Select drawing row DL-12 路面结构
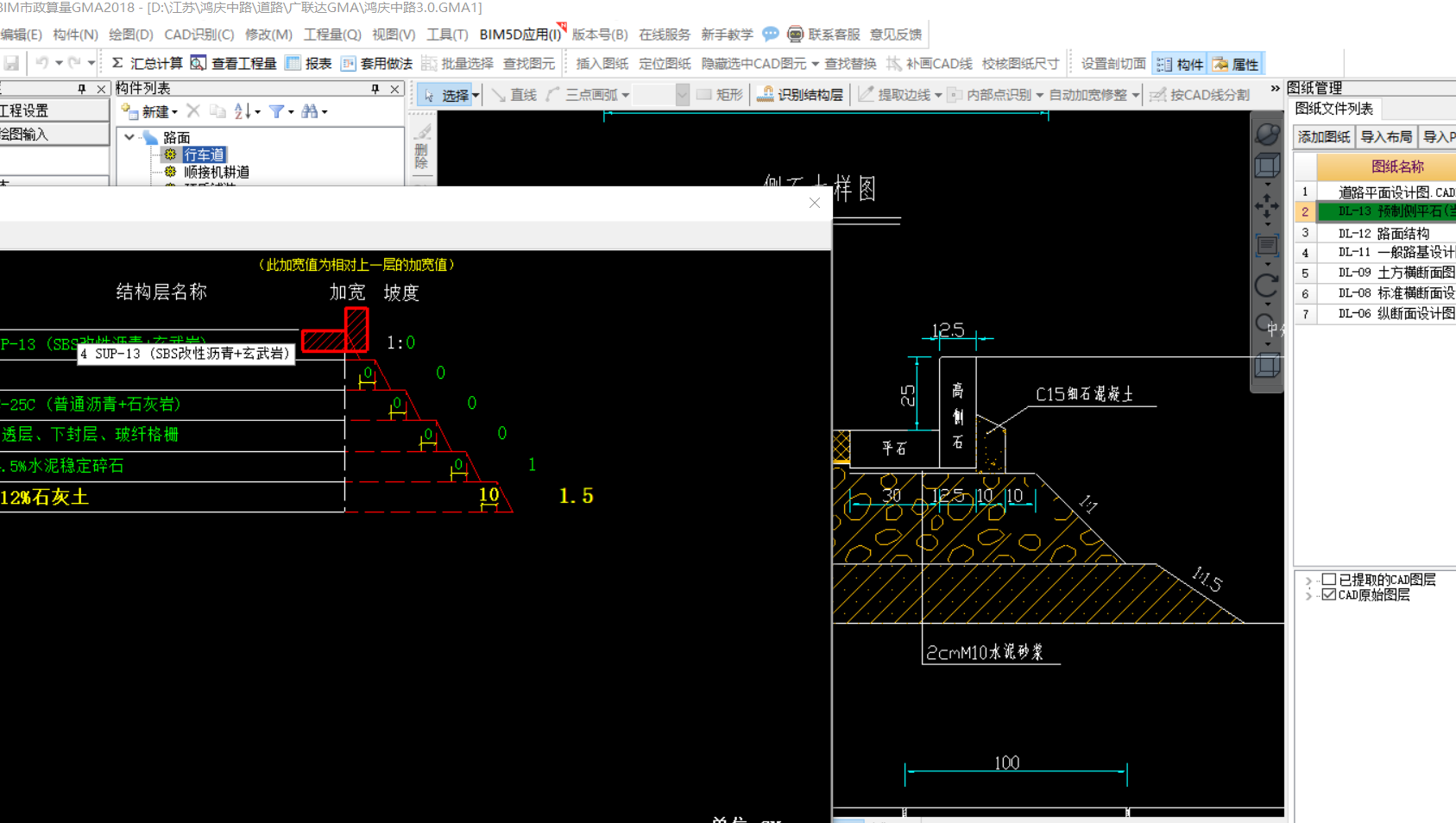1456x823 pixels. point(1384,233)
